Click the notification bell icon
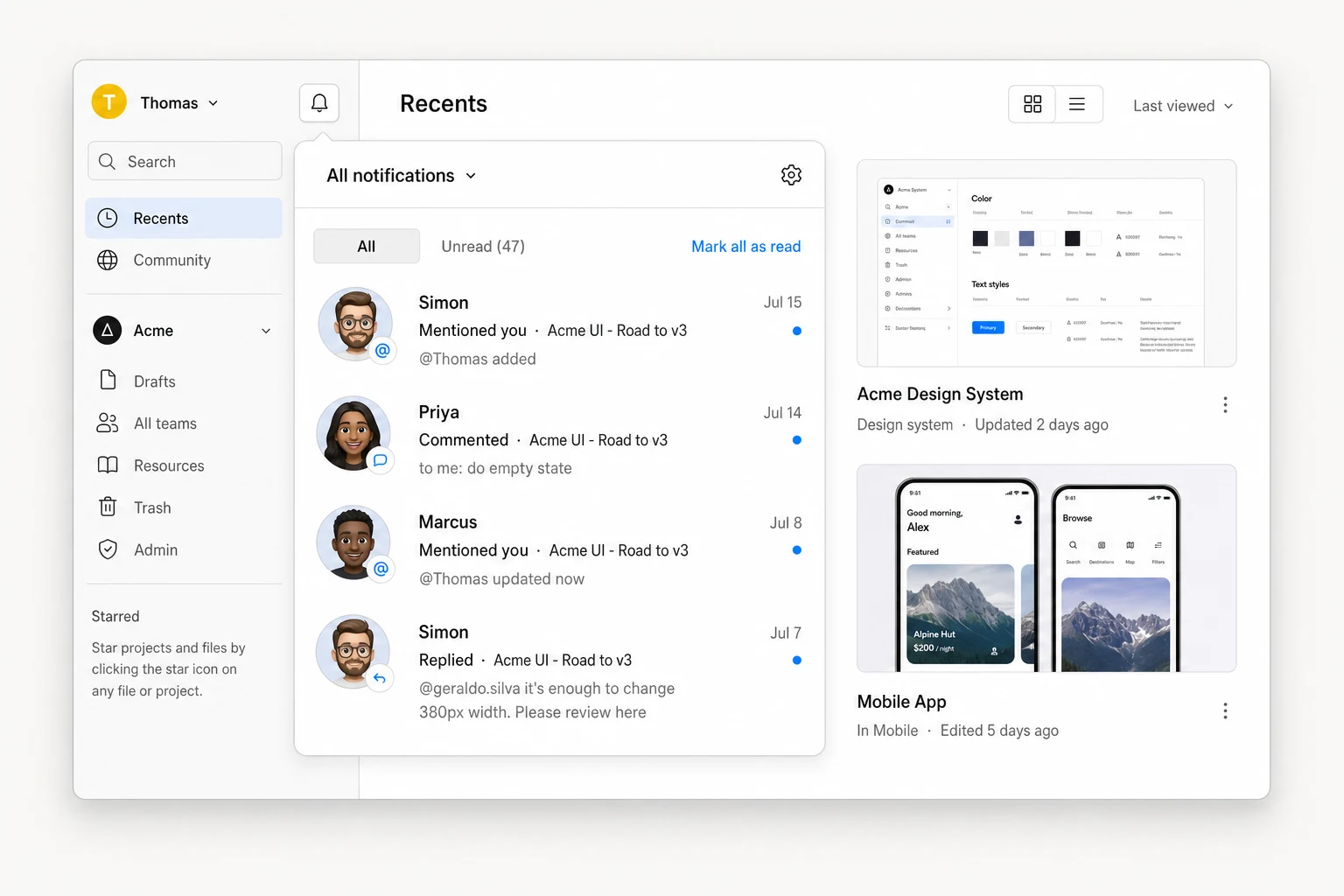The width and height of the screenshot is (1344, 896). click(319, 103)
